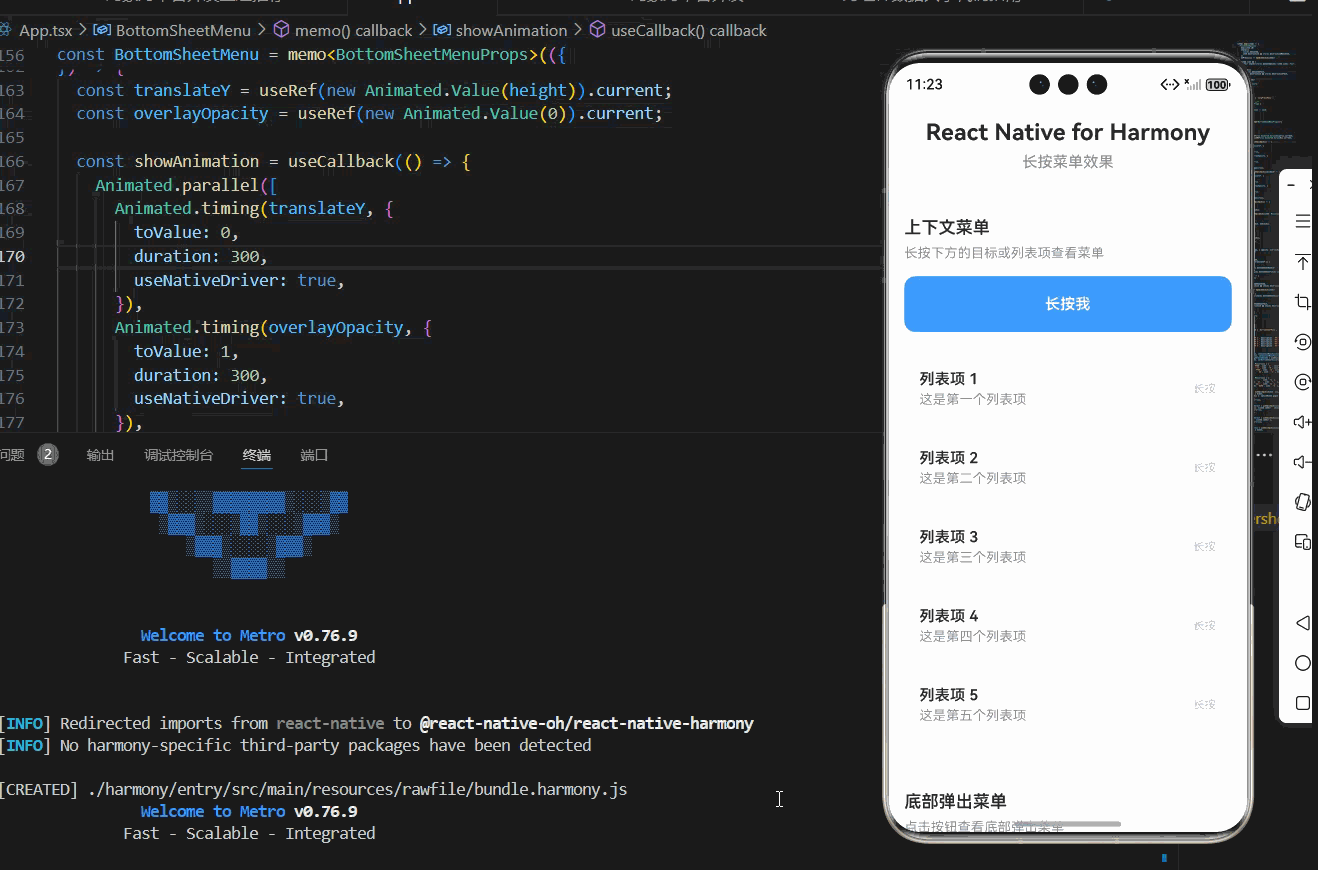Click the emulator shake device icon

point(1302,502)
